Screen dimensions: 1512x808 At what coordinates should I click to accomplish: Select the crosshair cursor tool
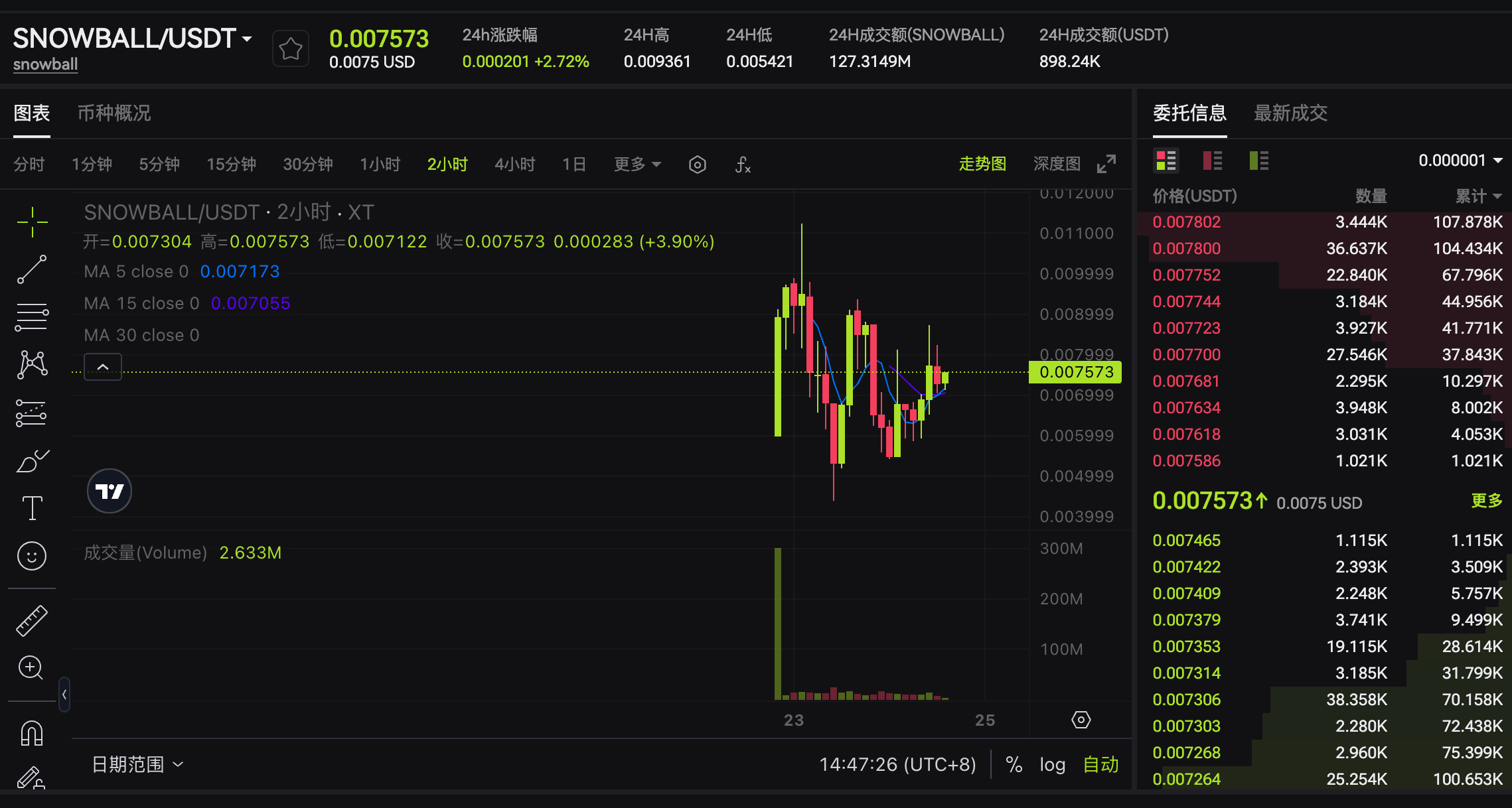click(x=31, y=222)
